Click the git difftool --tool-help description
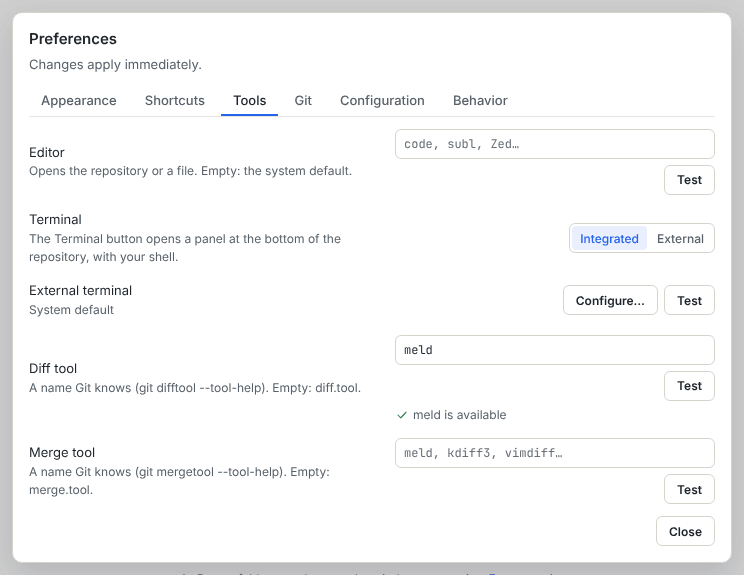Screen dimensions: 744x575 coord(195,388)
